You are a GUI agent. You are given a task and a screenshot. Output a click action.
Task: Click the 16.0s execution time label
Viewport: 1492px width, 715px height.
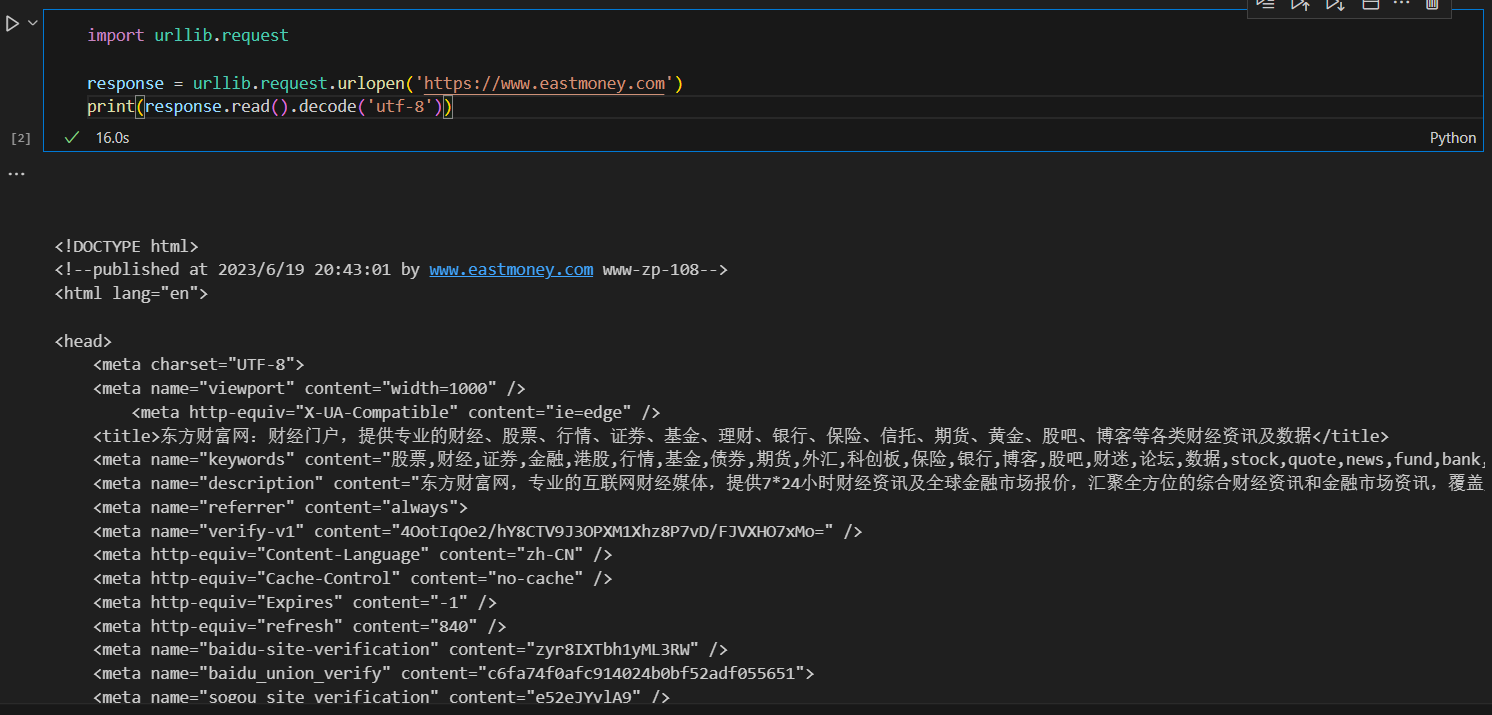click(x=112, y=138)
